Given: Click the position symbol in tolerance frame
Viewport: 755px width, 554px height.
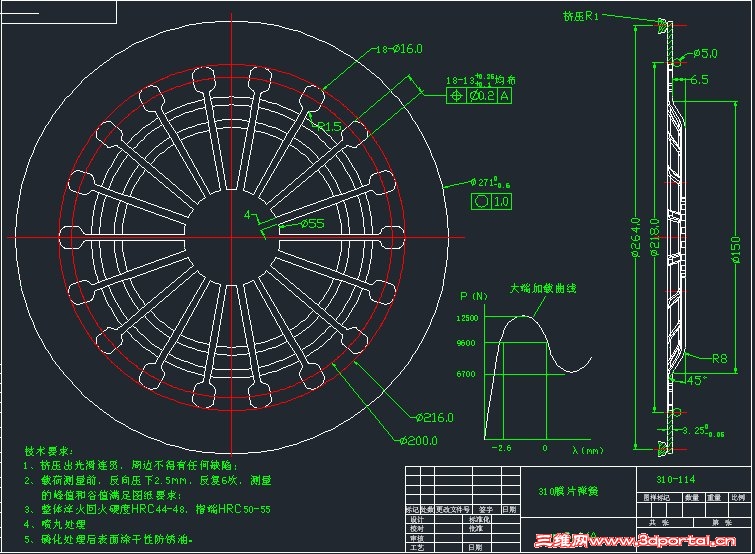Looking at the screenshot, I should click(x=456, y=96).
